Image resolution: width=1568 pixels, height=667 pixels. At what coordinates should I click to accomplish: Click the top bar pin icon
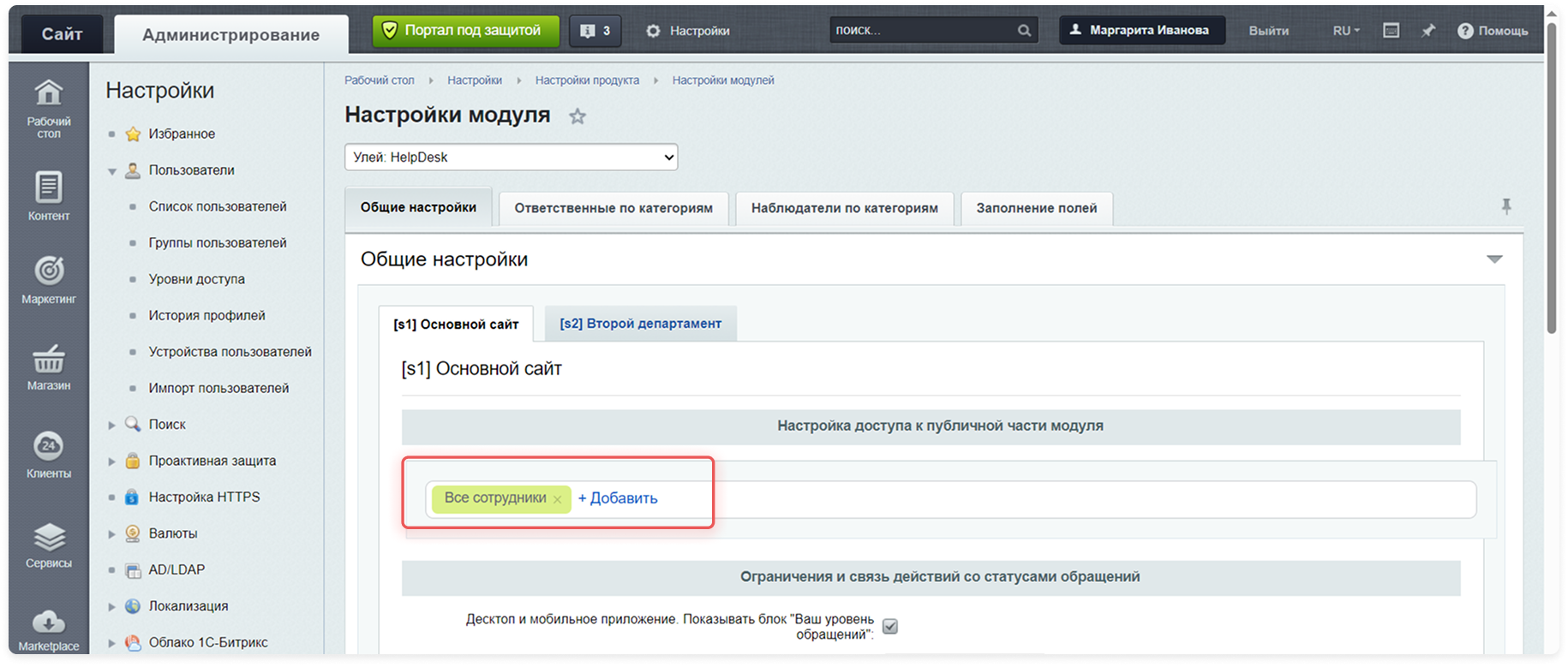point(1427,31)
